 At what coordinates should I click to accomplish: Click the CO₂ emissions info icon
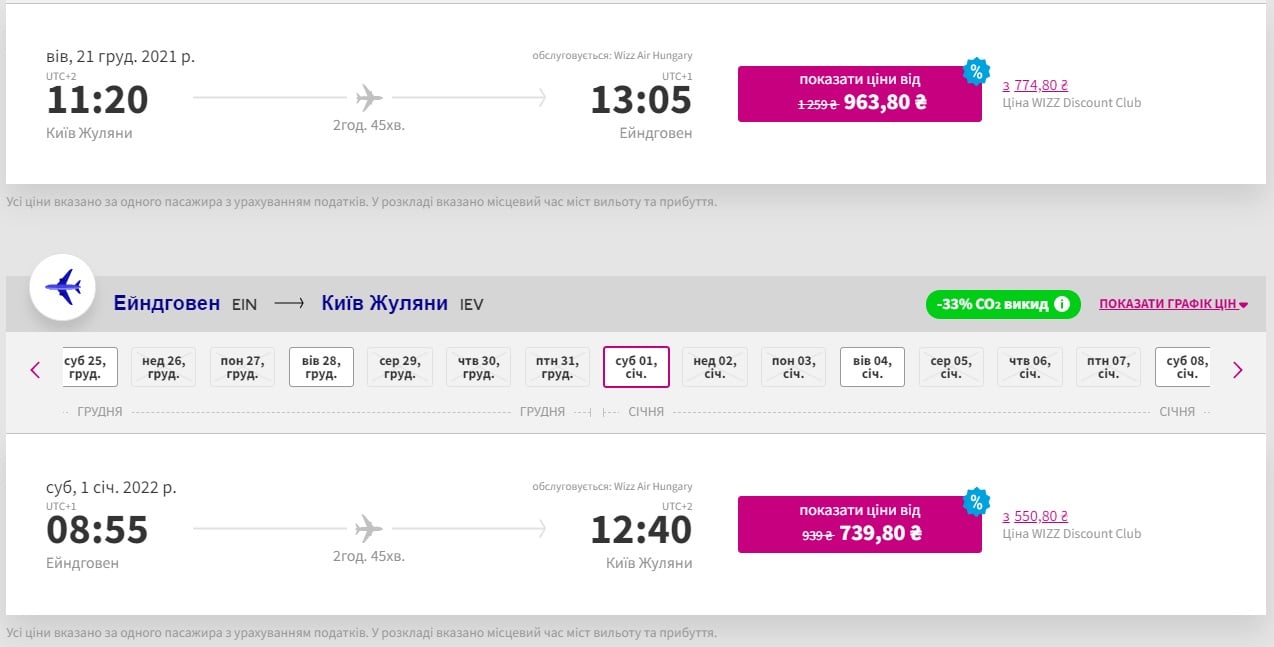(1062, 304)
